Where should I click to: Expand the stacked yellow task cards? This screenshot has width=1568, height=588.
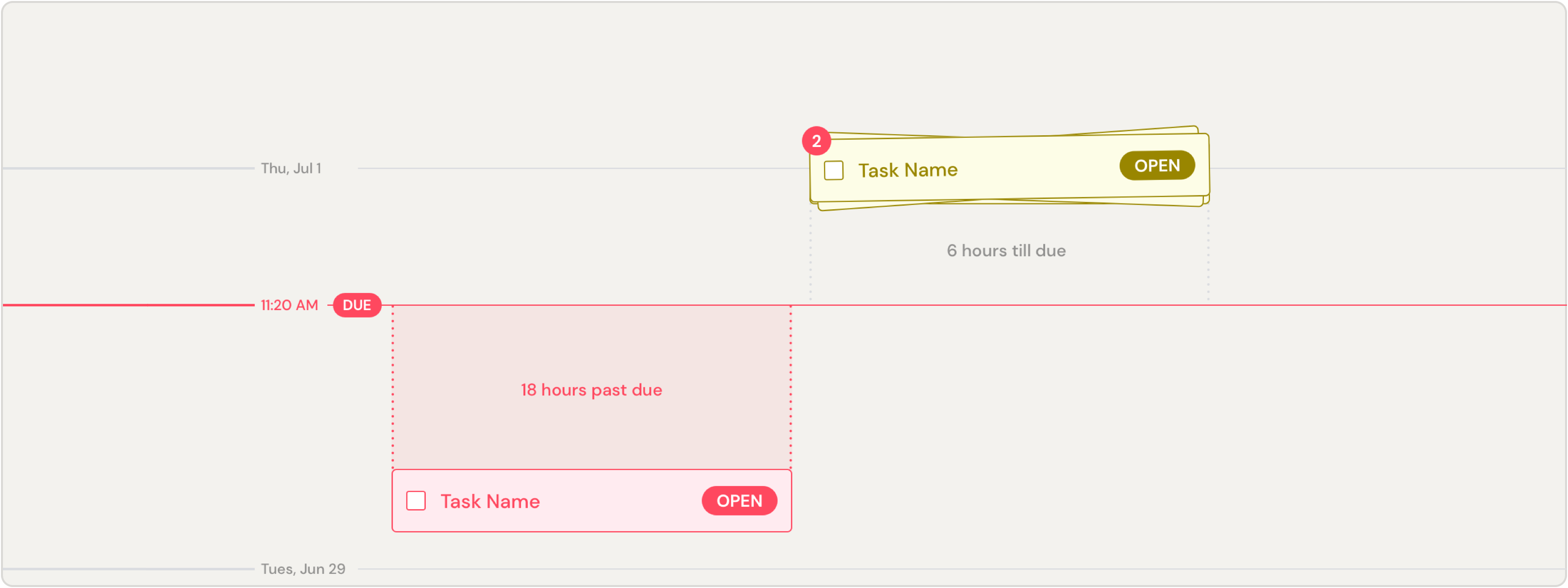pyautogui.click(x=1008, y=169)
